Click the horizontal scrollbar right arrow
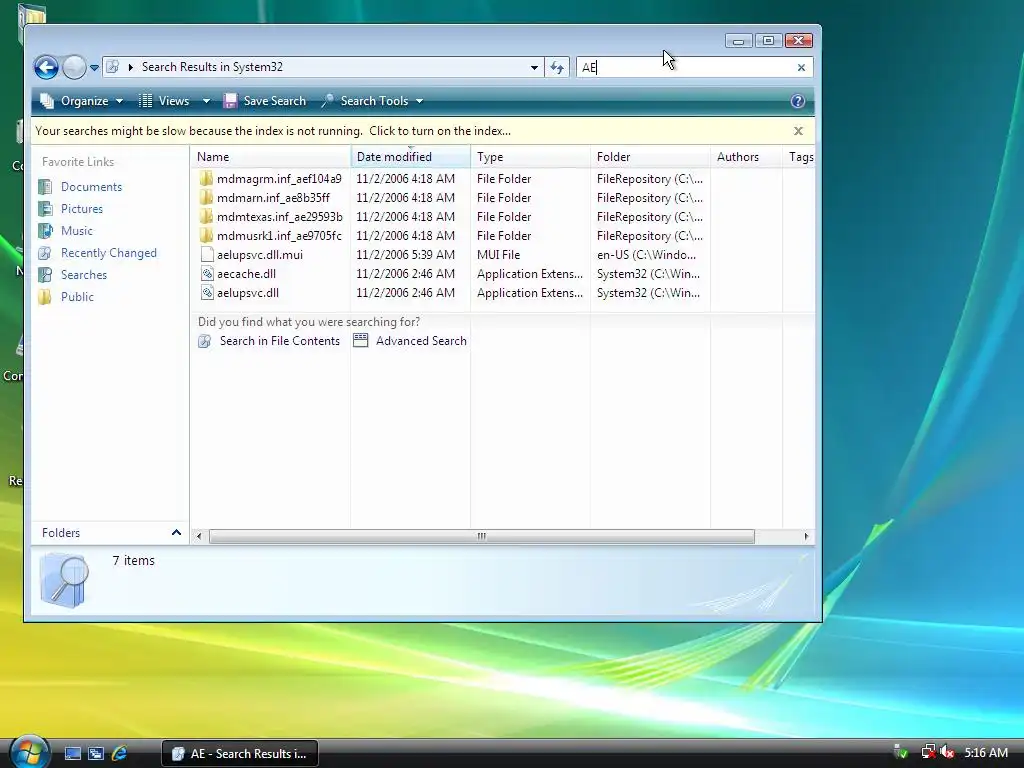Viewport: 1024px width, 768px height. tap(806, 536)
